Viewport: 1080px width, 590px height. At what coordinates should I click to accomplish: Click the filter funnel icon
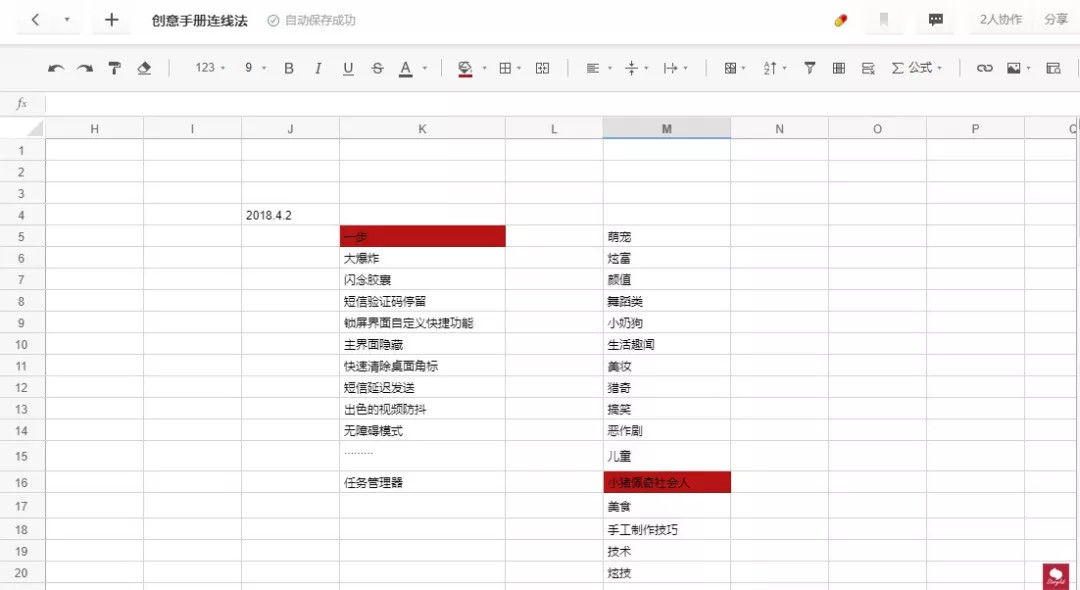[x=808, y=67]
